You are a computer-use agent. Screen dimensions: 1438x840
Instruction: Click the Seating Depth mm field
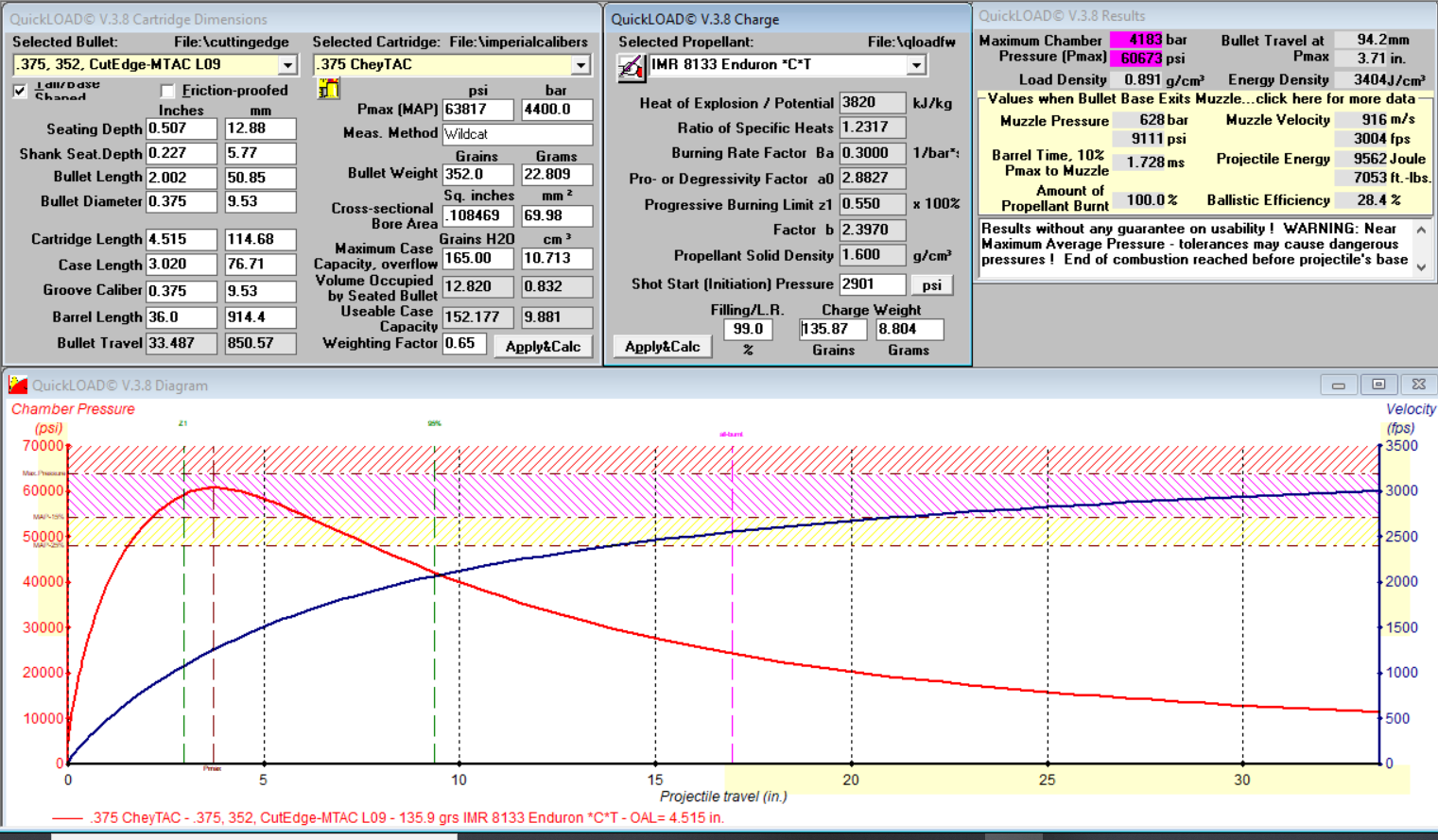260,129
